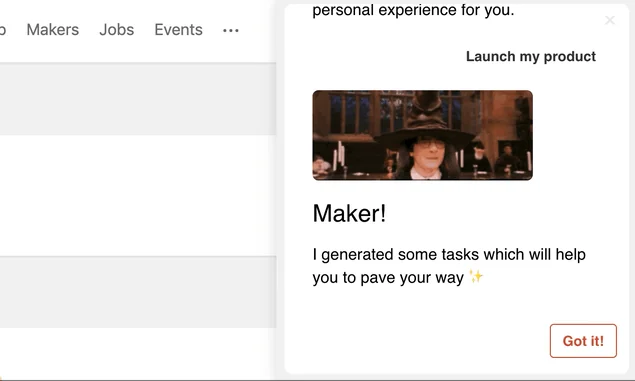
Task: Click 'I generated some tasks' text
Action: coord(449,266)
